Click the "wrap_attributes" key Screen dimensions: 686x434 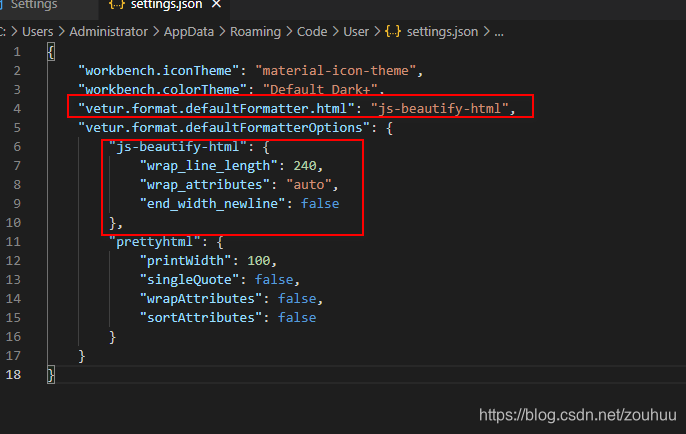point(205,185)
